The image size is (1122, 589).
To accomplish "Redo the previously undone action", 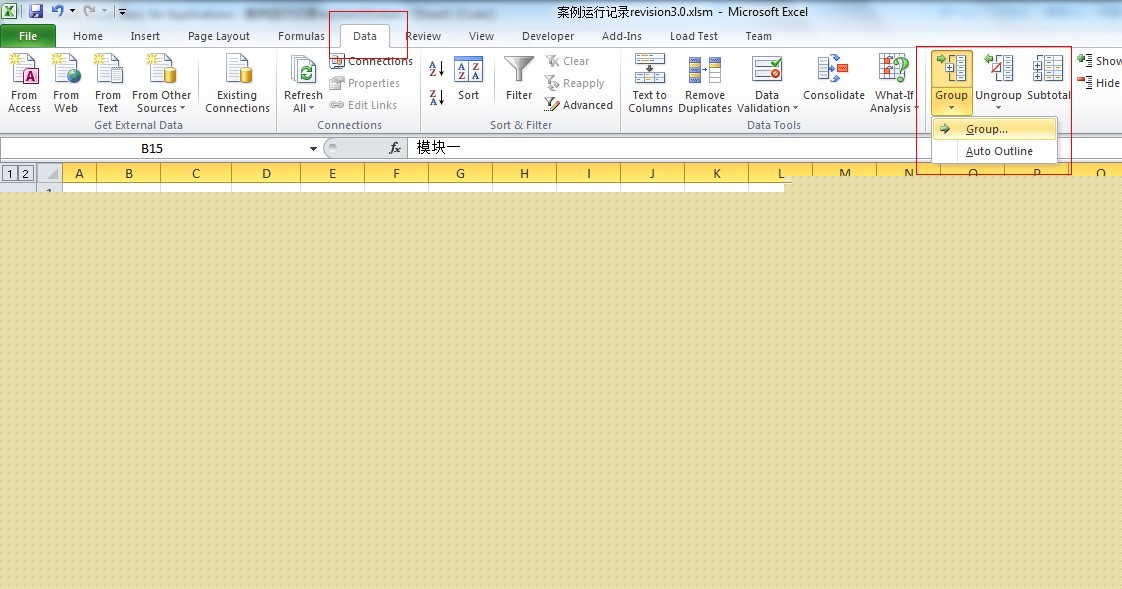I will coord(89,11).
